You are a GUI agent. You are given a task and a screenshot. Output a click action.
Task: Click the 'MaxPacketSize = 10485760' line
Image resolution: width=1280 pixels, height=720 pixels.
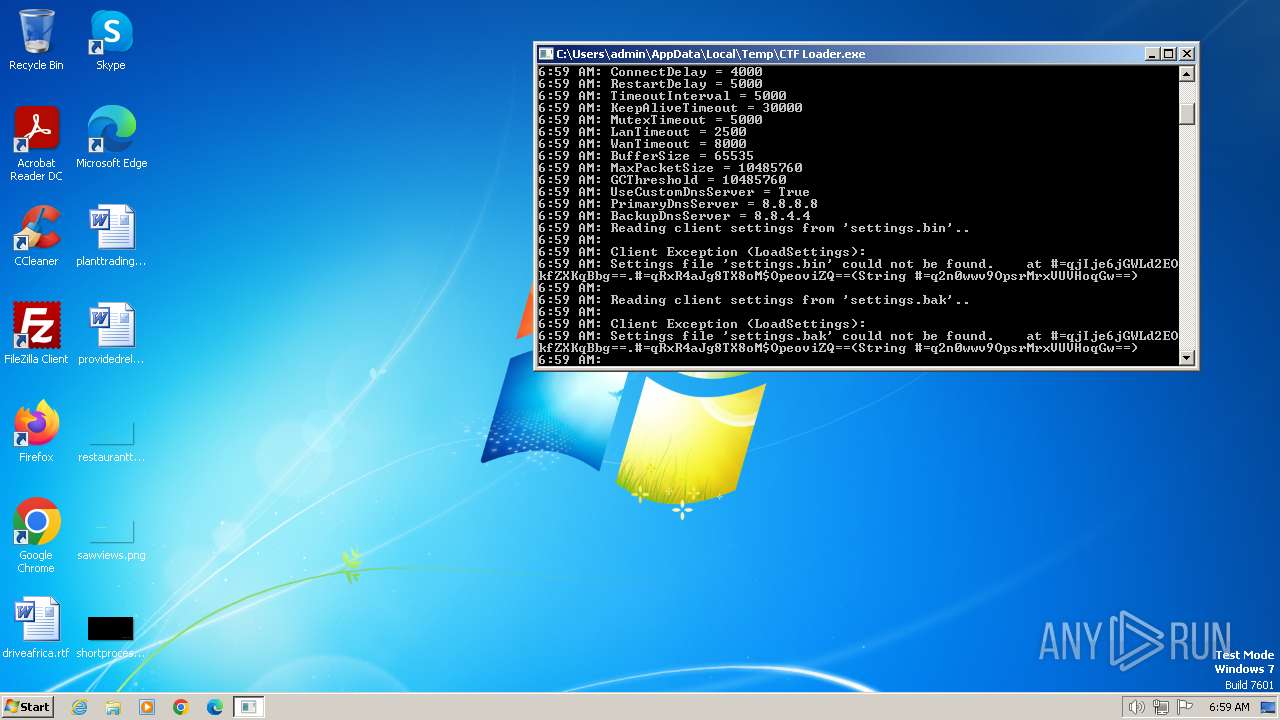coord(670,168)
